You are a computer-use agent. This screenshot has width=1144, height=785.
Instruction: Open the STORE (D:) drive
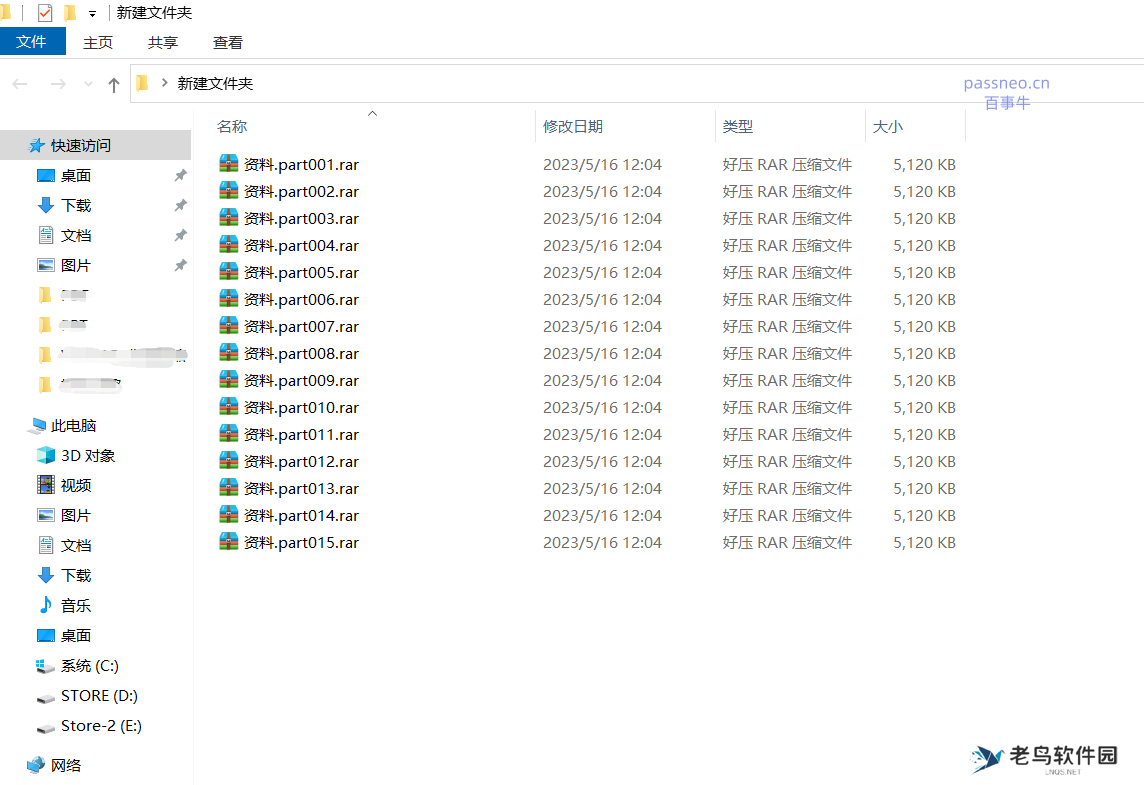tap(99, 695)
